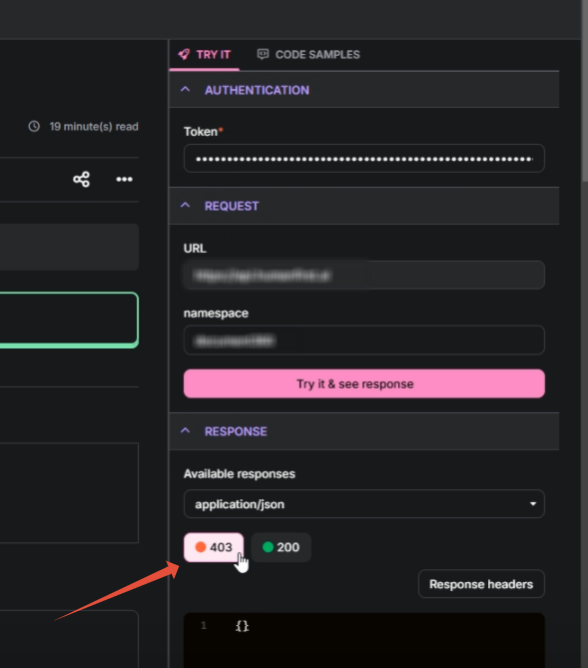Collapse the RESPONSE section
Viewport: 588px width, 668px height.
point(185,431)
